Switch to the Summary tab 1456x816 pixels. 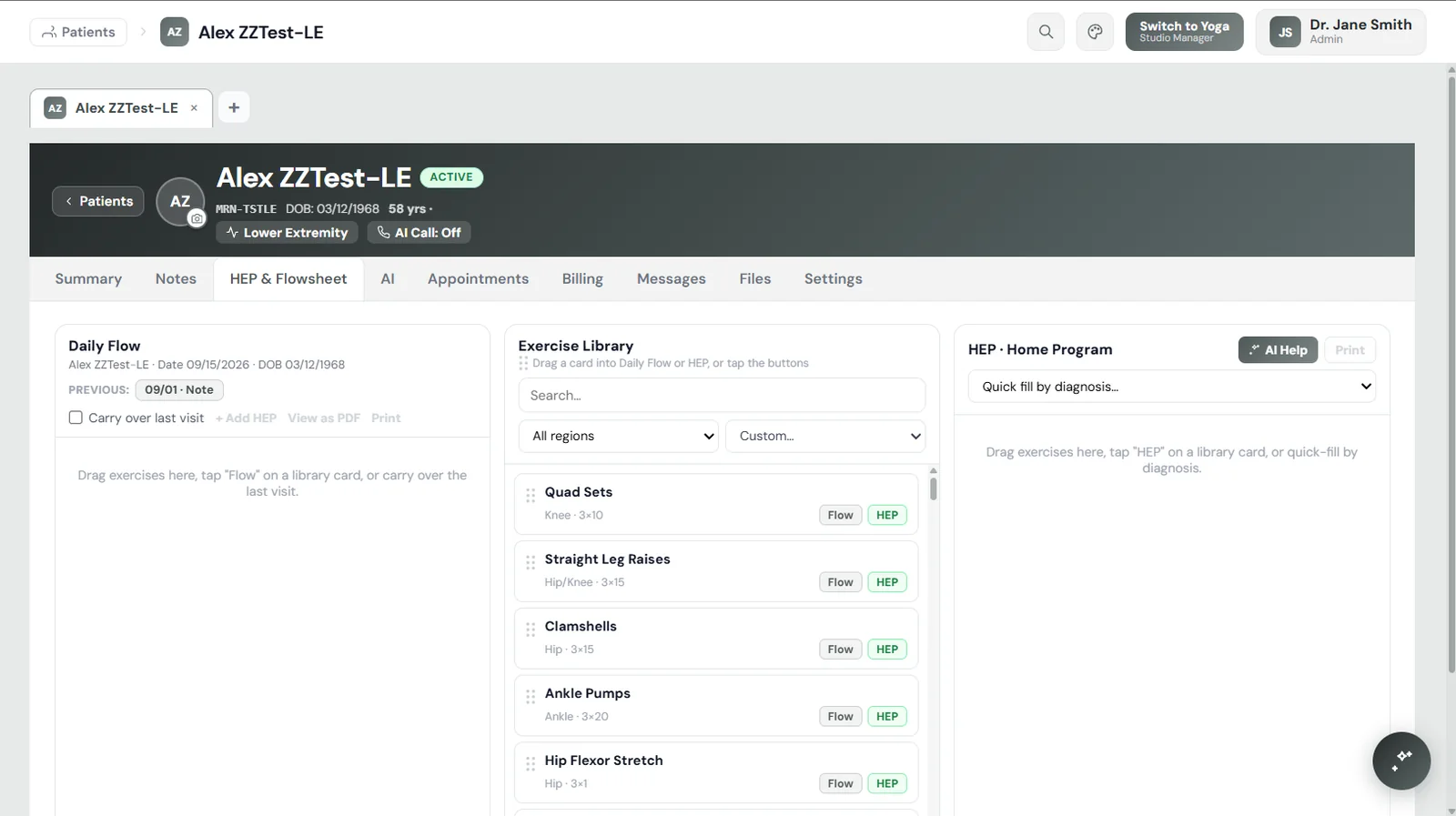[x=88, y=279]
